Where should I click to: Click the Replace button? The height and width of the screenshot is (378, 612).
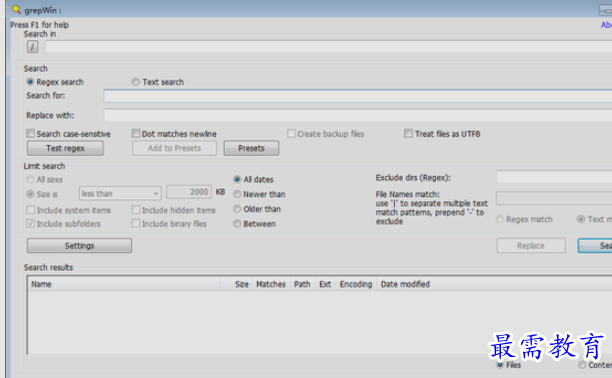coord(531,246)
